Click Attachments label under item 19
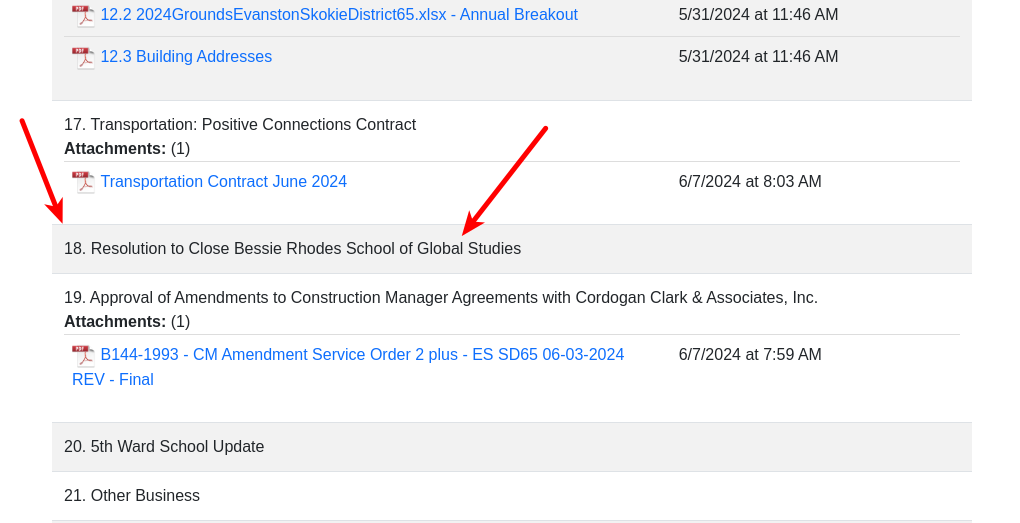The width and height of the screenshot is (1020, 523). click(115, 321)
